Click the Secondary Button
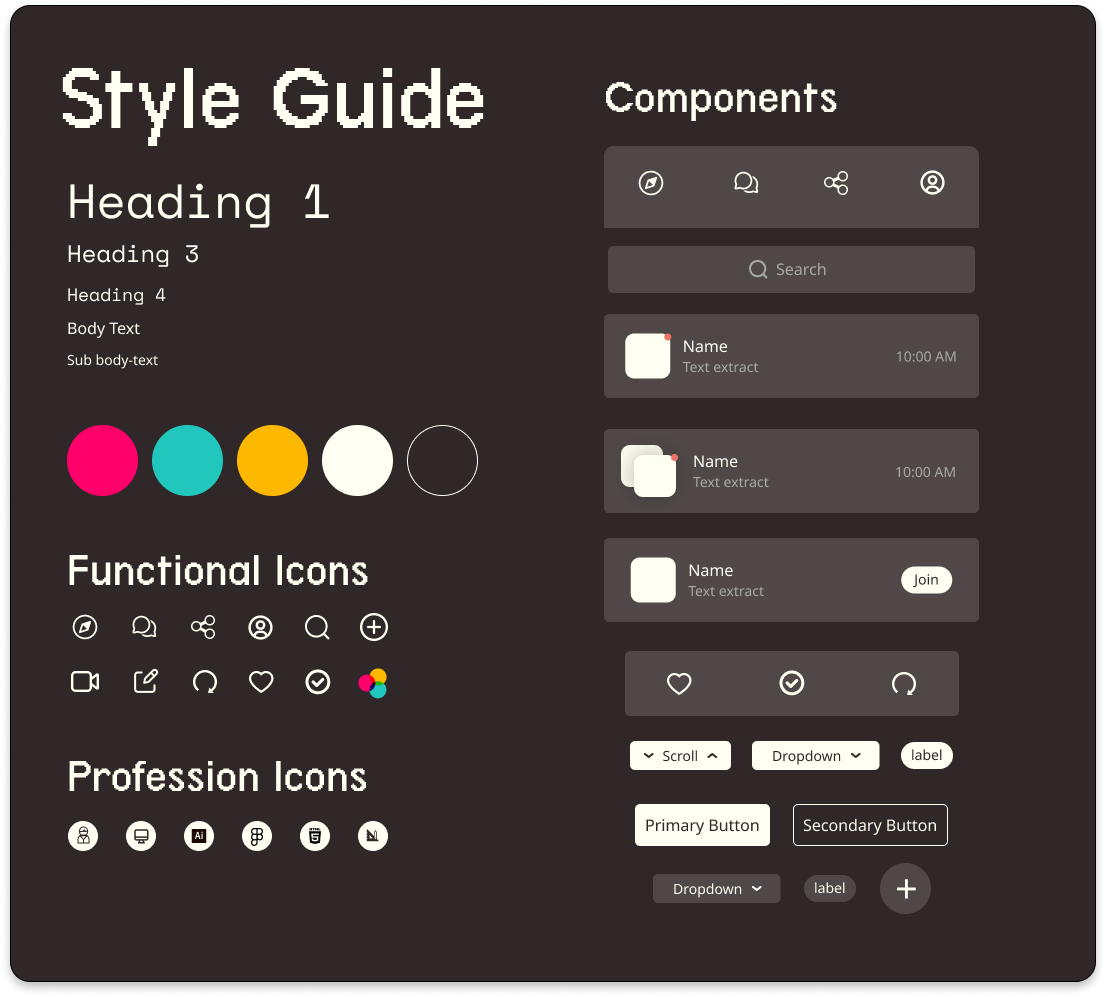This screenshot has width=1106, height=997. pos(870,825)
